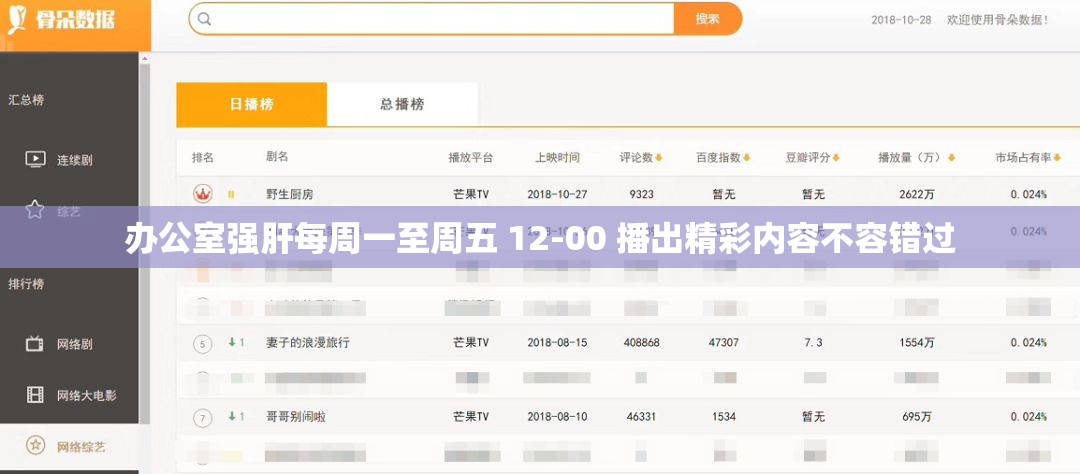Click the date 2018-10-27
The width and height of the screenshot is (1080, 474).
[x=557, y=194]
